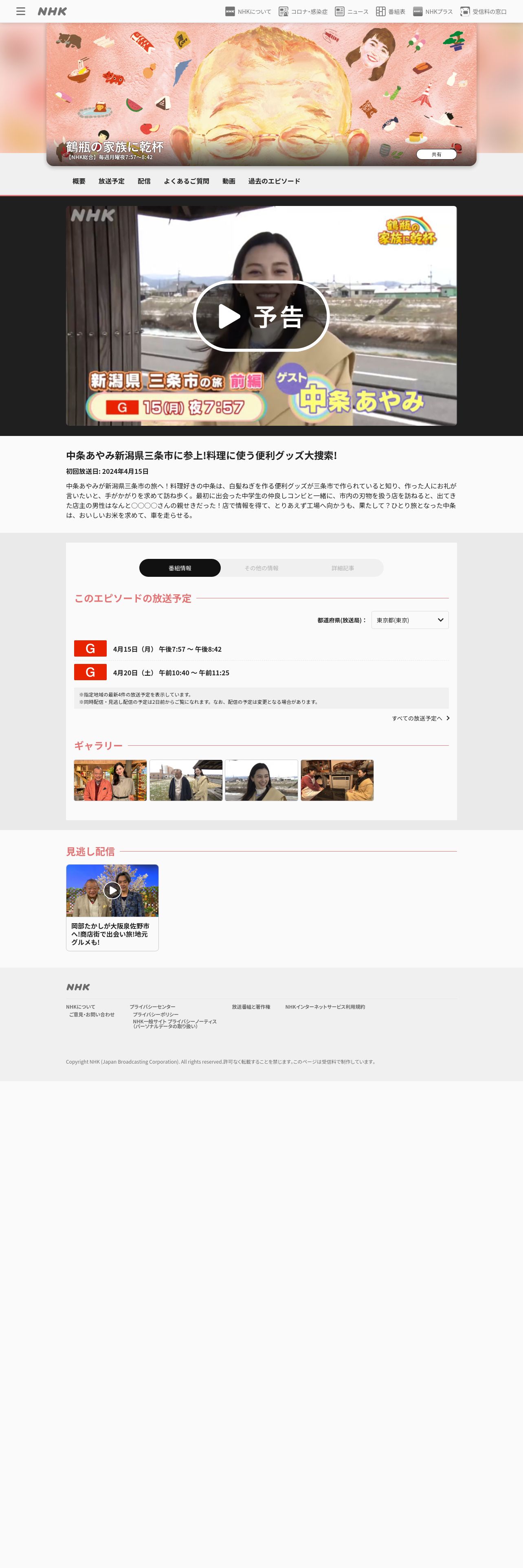Viewport: 523px width, 1568px height.
Task: Select the 過去のエピソード nav tab
Action: (x=274, y=182)
